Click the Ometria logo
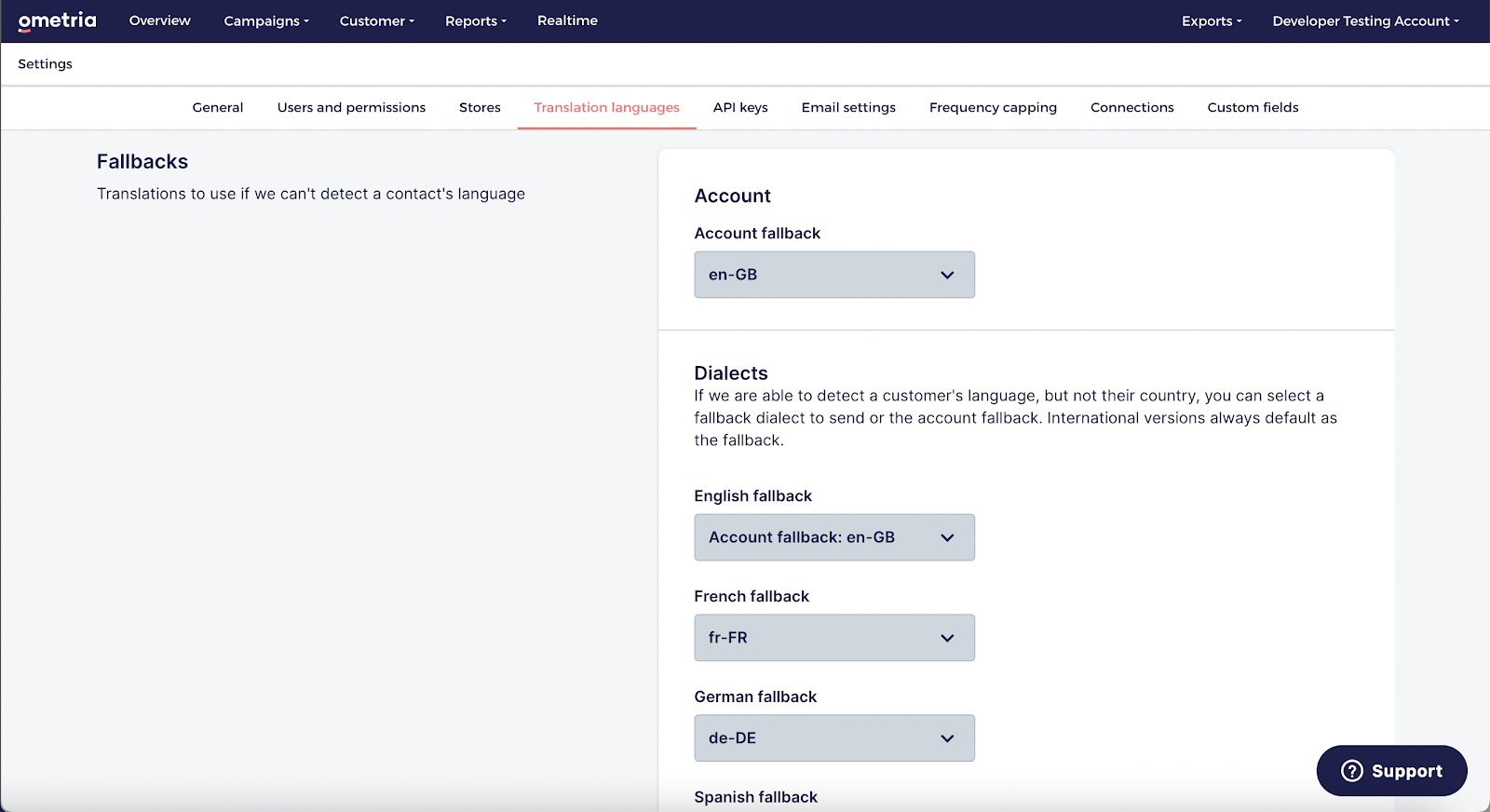Viewport: 1490px width, 812px height. 57,20
